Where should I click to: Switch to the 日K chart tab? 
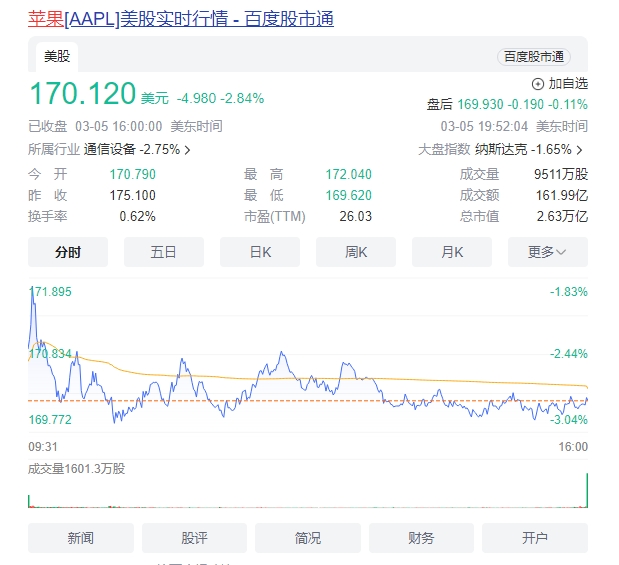pos(260,252)
